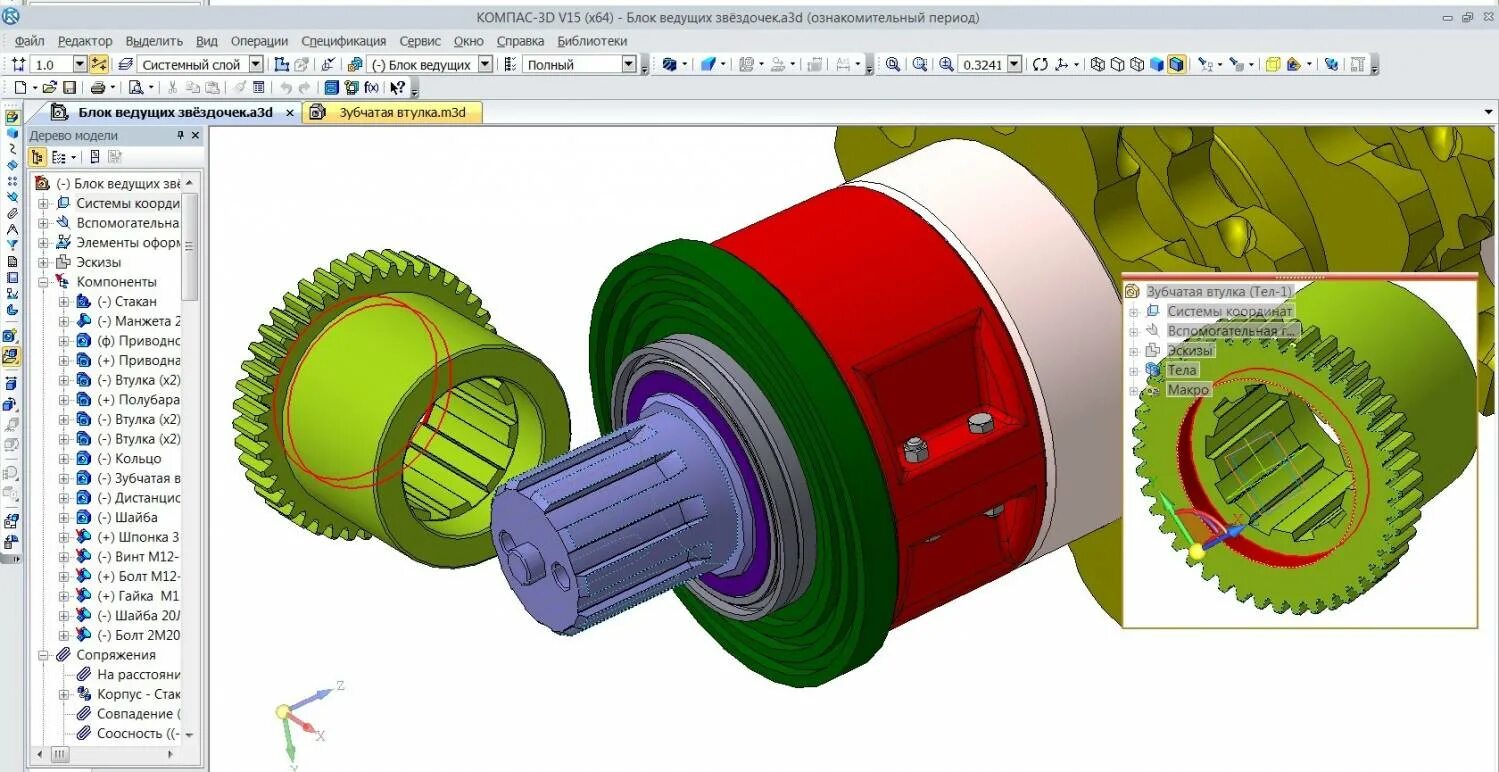
Task: Collapse the Компоненты tree node
Action: (43, 282)
